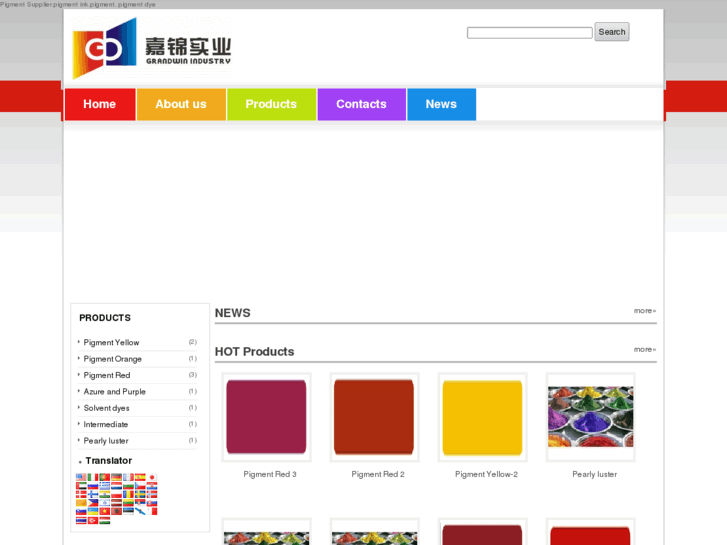
Task: Pick the Ukrainian flag icon
Action: point(93,511)
